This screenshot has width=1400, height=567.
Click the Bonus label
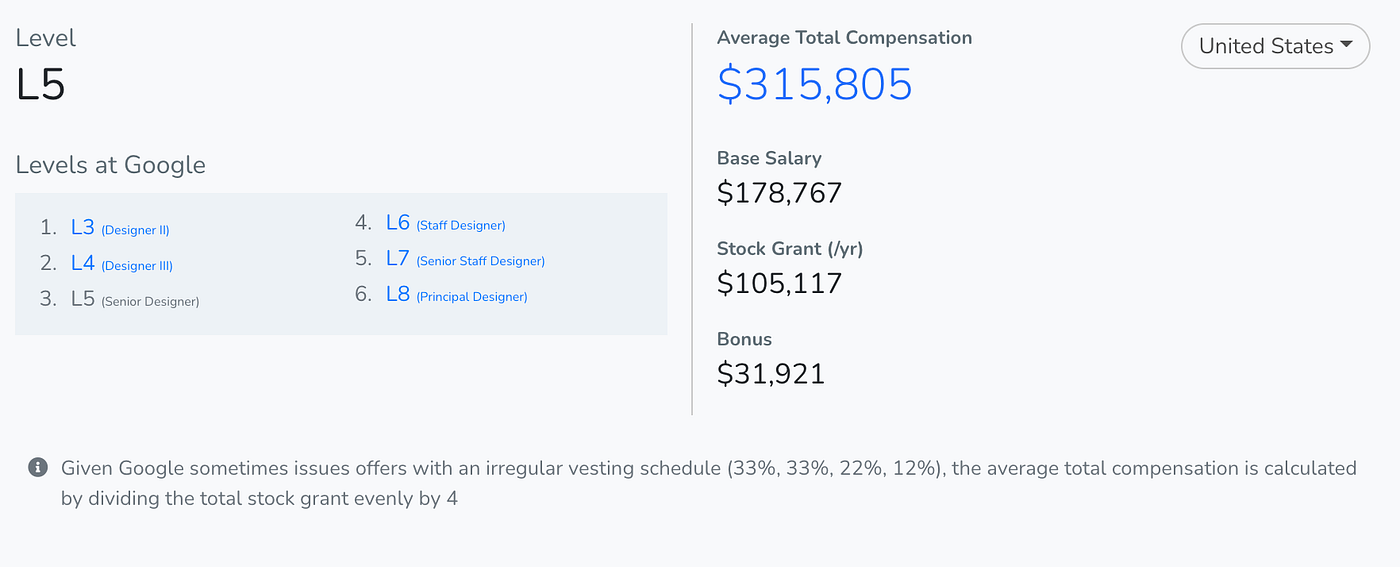tap(744, 339)
